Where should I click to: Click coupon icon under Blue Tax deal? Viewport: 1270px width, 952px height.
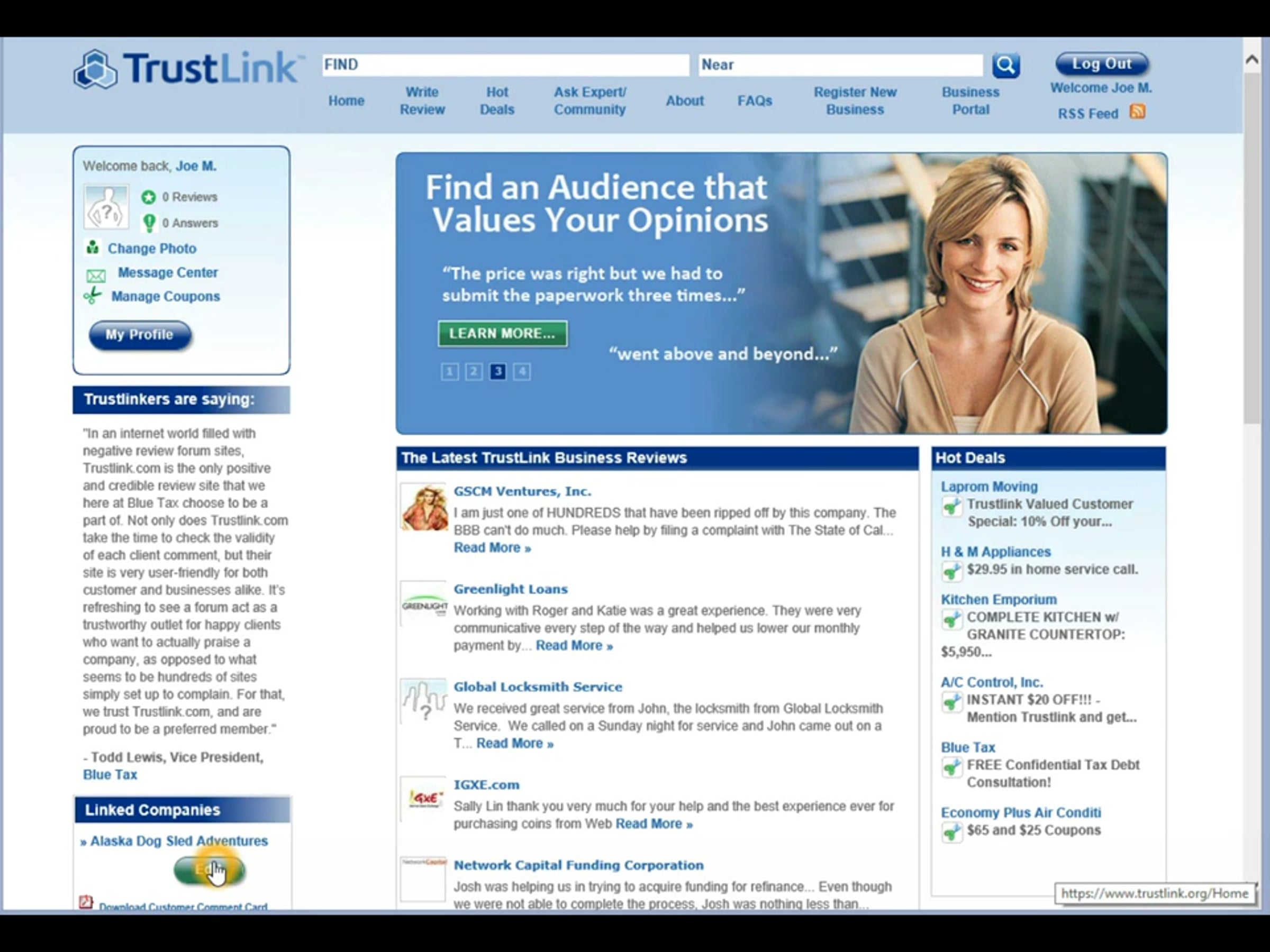pyautogui.click(x=951, y=767)
